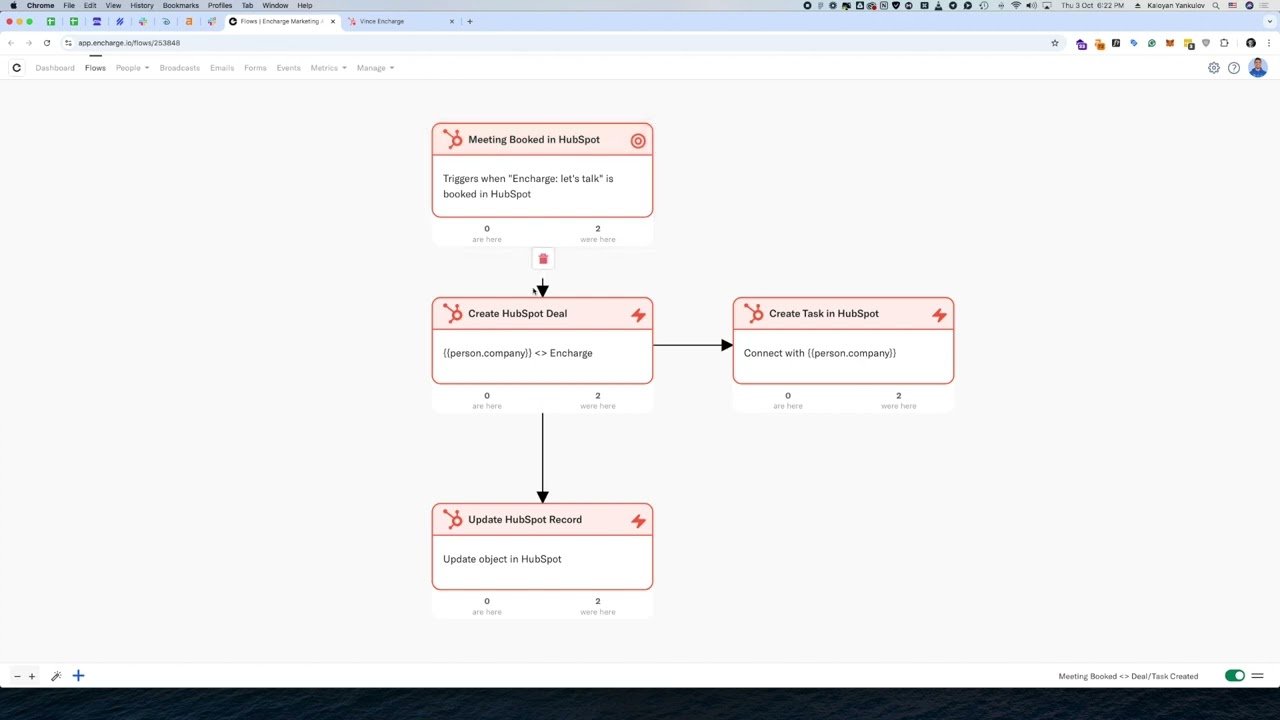
Task: Open the Create Task in HubSpot step
Action: tap(843, 340)
